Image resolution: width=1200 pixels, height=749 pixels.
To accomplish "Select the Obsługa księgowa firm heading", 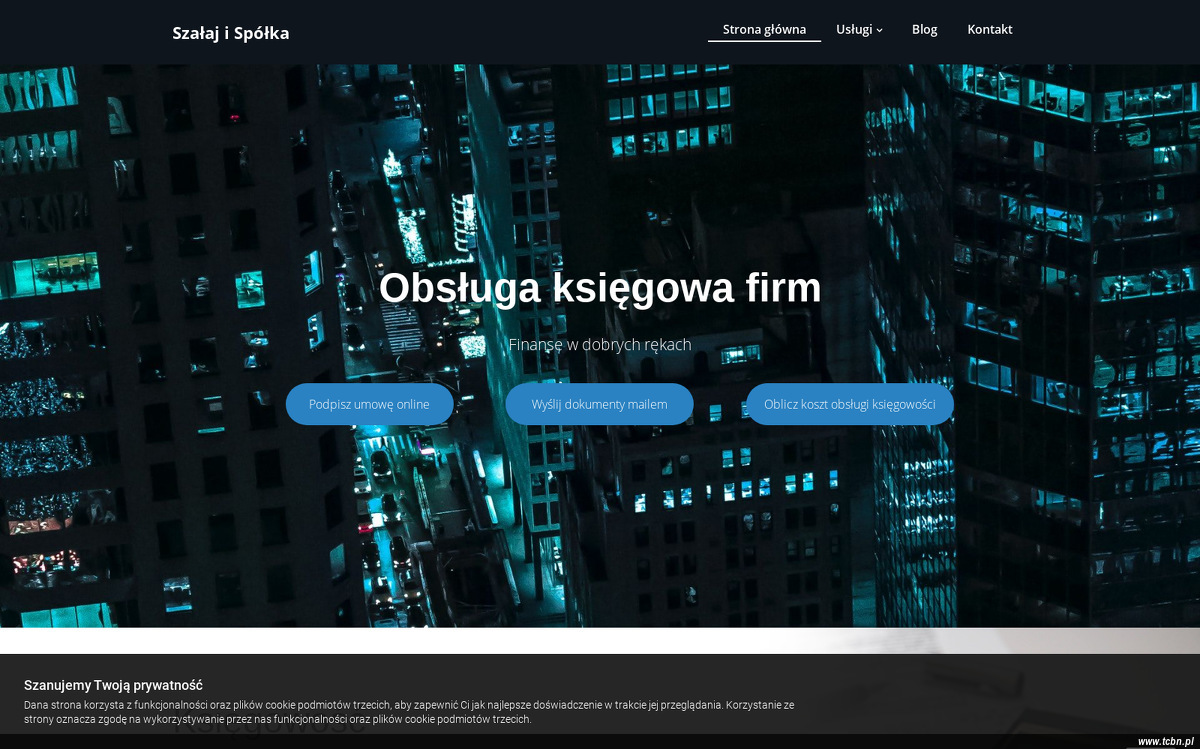I will (600, 288).
